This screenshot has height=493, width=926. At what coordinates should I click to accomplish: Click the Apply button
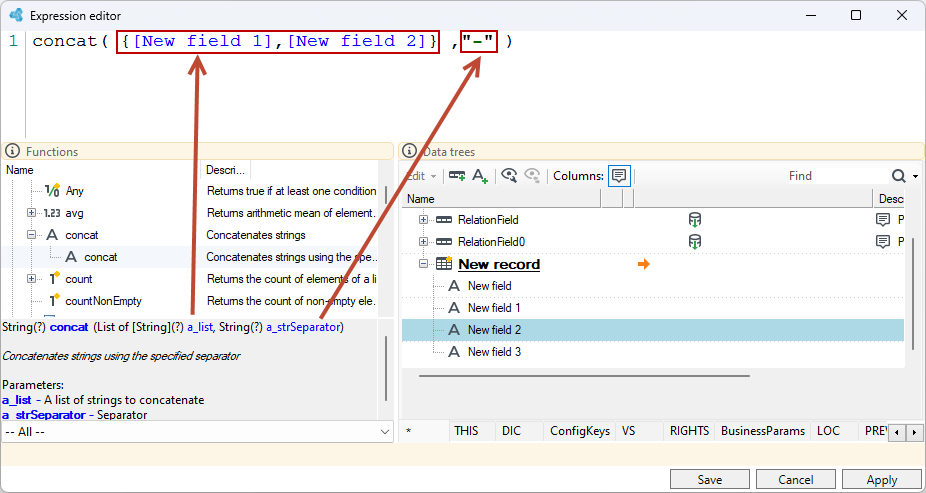coord(882,480)
